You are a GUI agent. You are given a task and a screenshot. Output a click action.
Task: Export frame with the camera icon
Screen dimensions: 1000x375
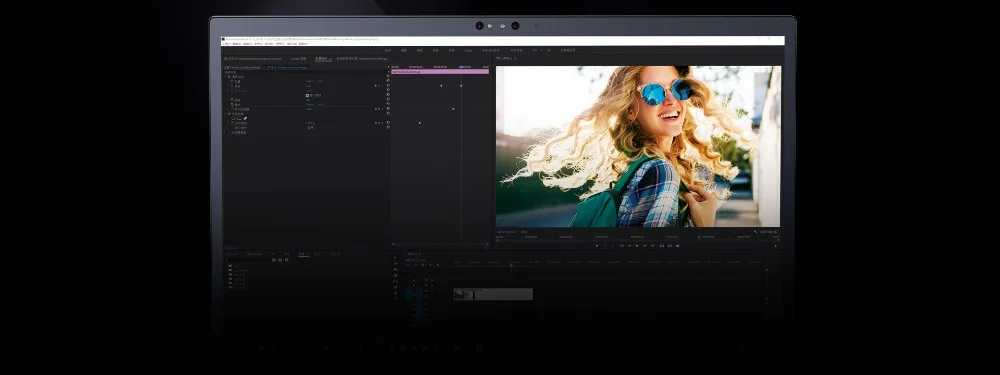coord(677,246)
